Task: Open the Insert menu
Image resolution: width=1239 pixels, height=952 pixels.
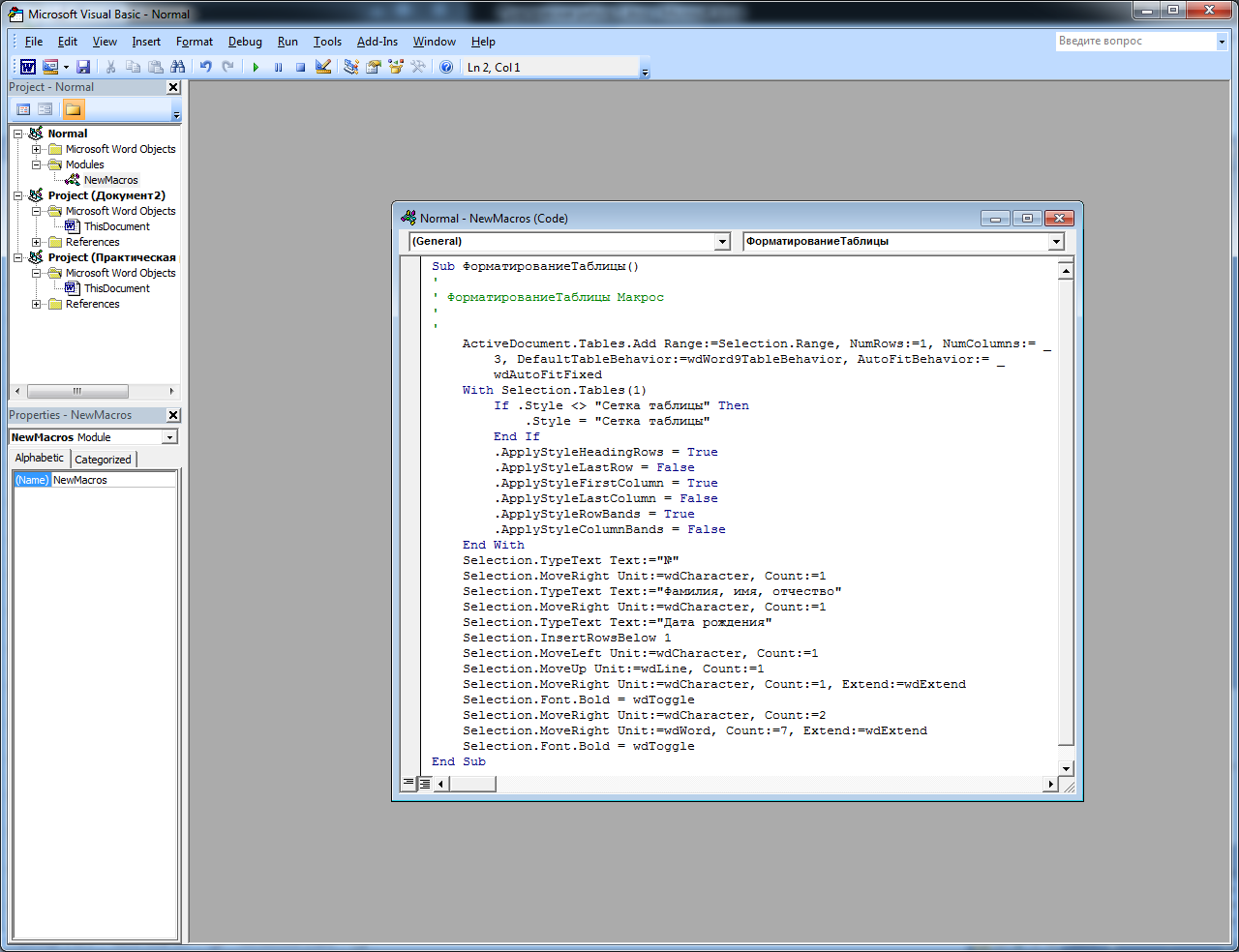Action: coord(146,42)
